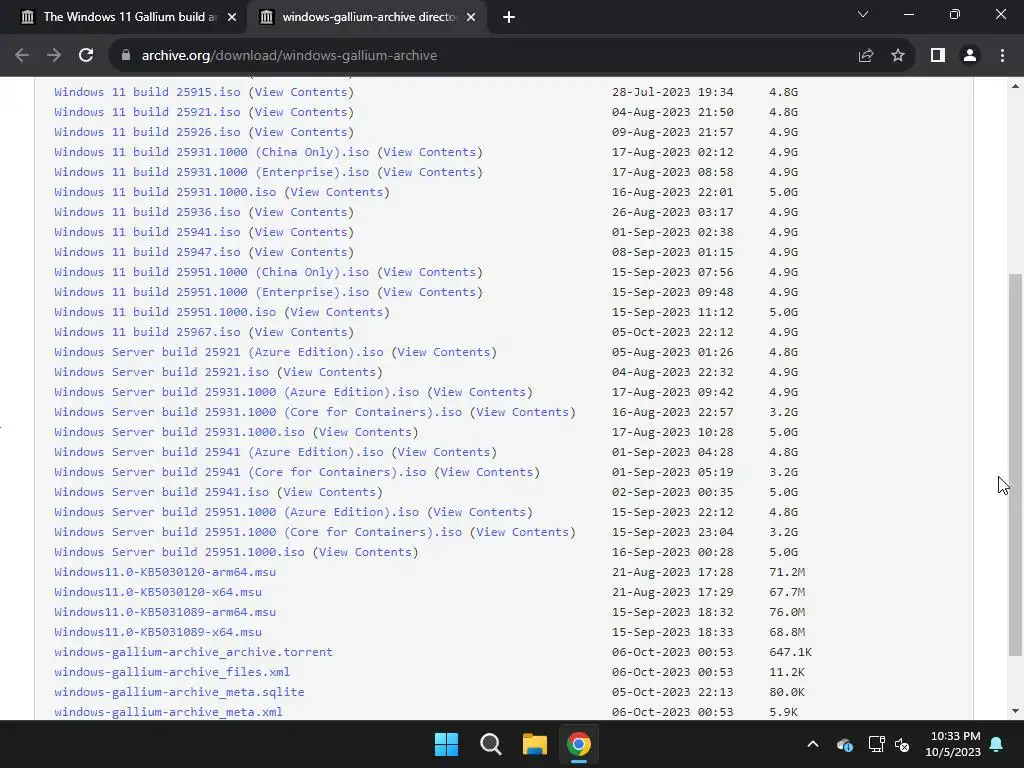Click the scrollbar down arrow
Viewport: 1024px width, 768px height.
click(1015, 711)
